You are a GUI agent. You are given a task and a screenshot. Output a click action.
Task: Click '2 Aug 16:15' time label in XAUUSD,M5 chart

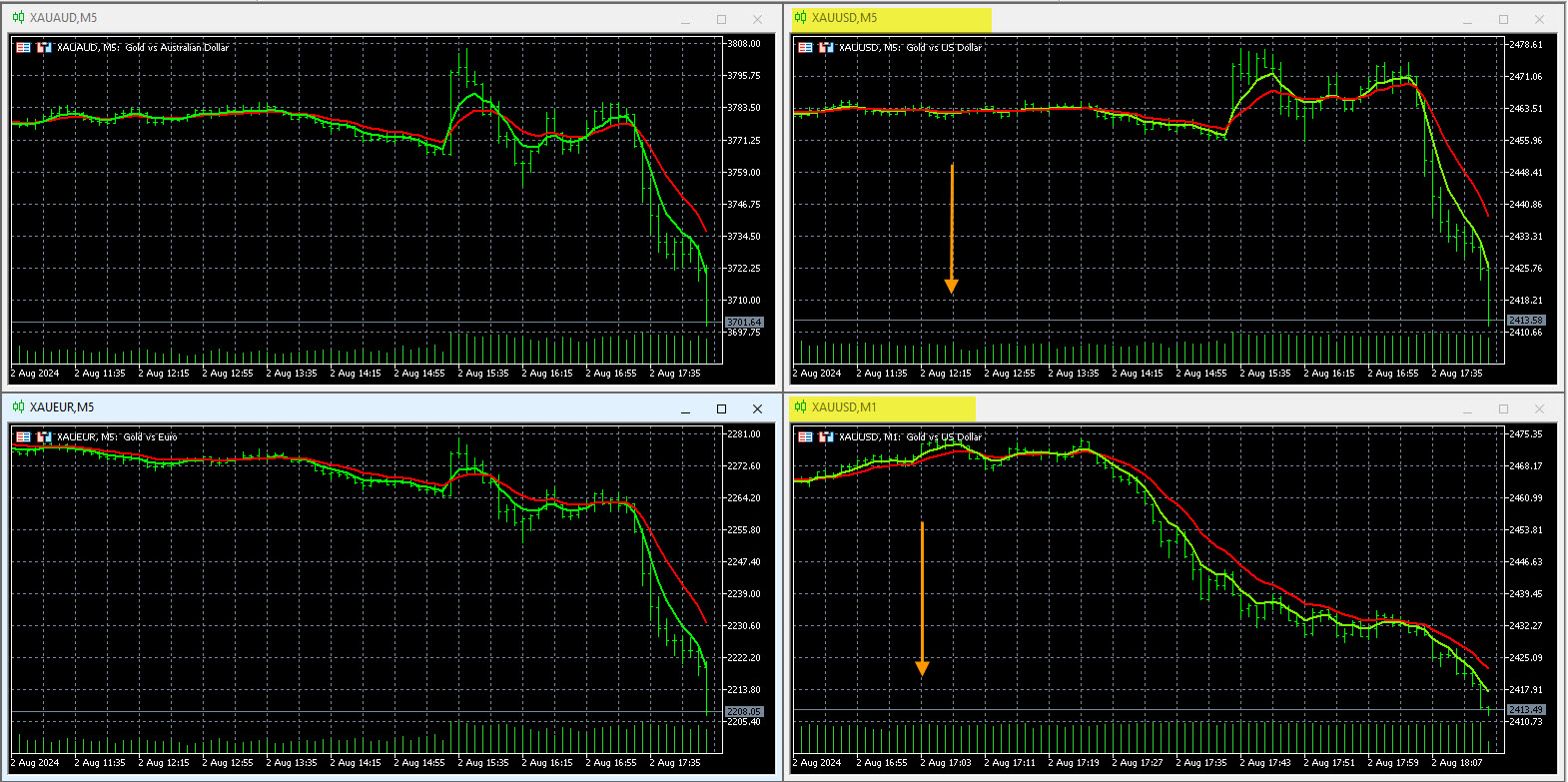tap(1329, 373)
